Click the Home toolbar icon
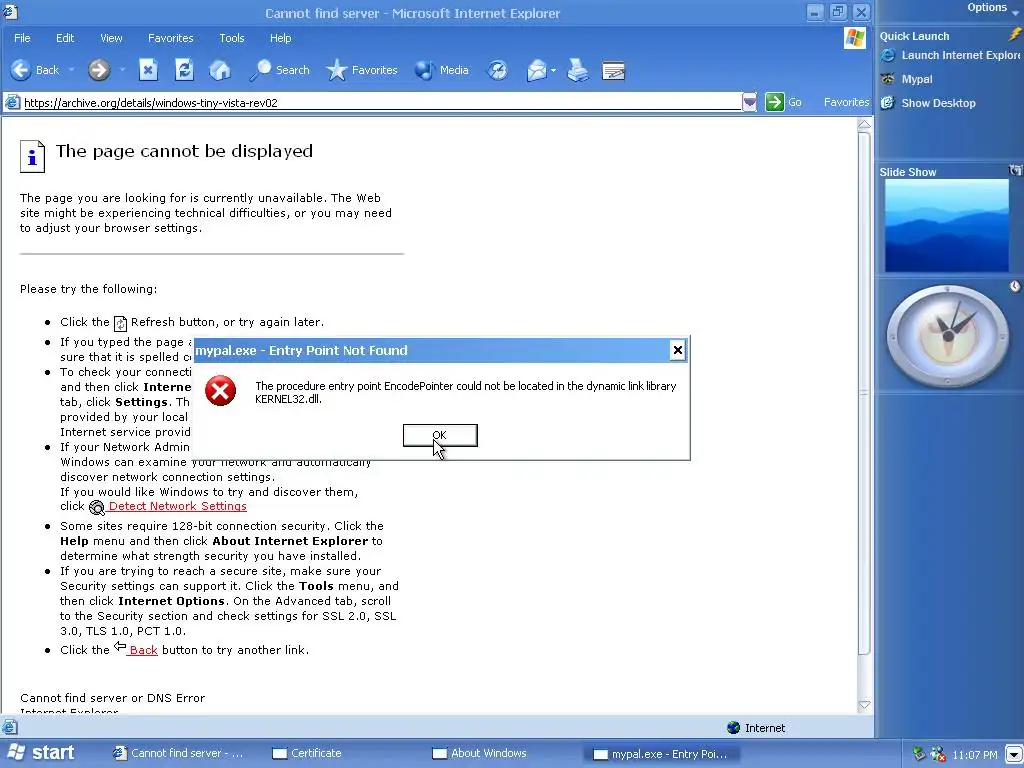The height and width of the screenshot is (768, 1024). coord(220,70)
